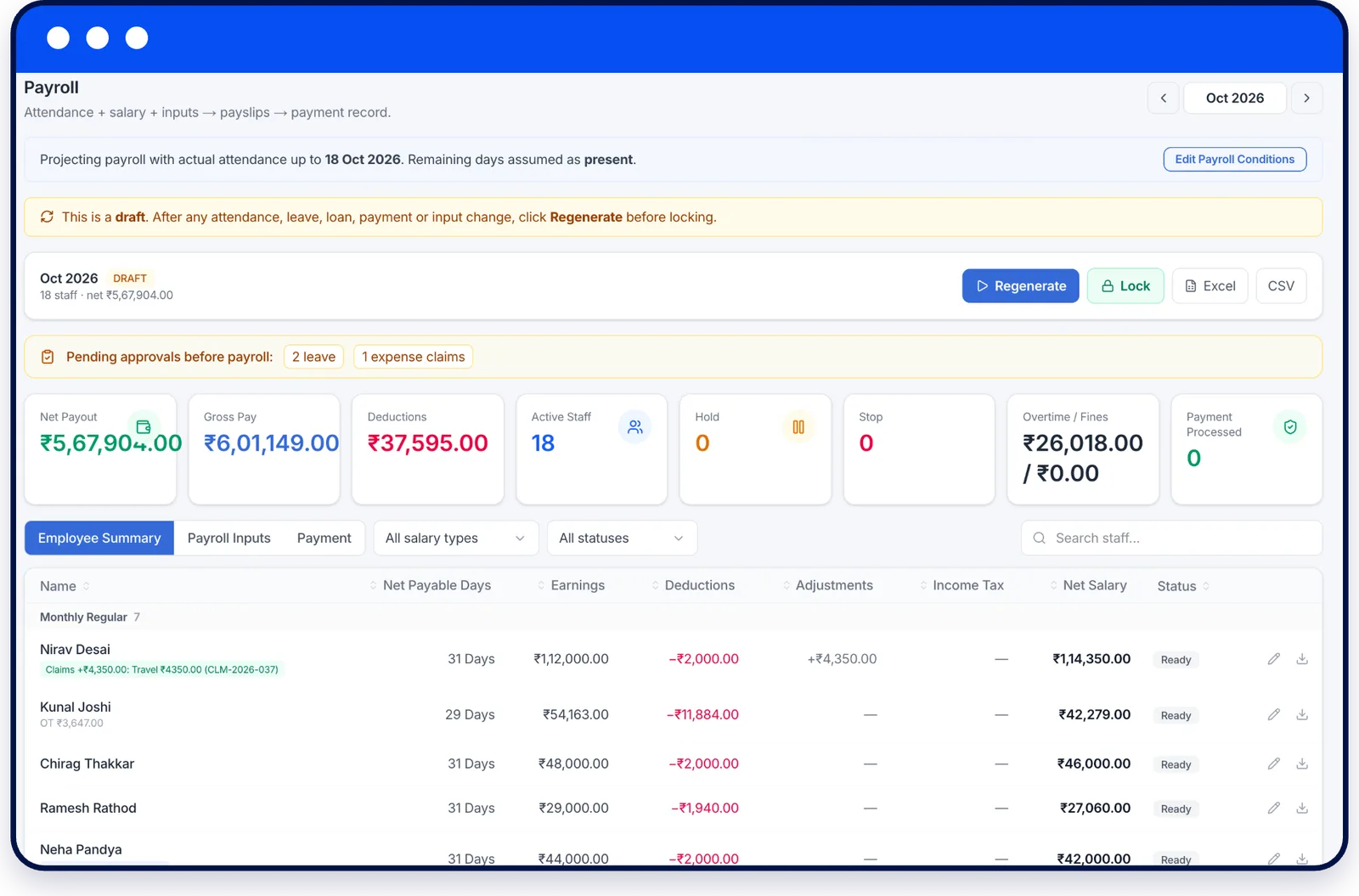Select the Monthly Regular group row

point(674,617)
